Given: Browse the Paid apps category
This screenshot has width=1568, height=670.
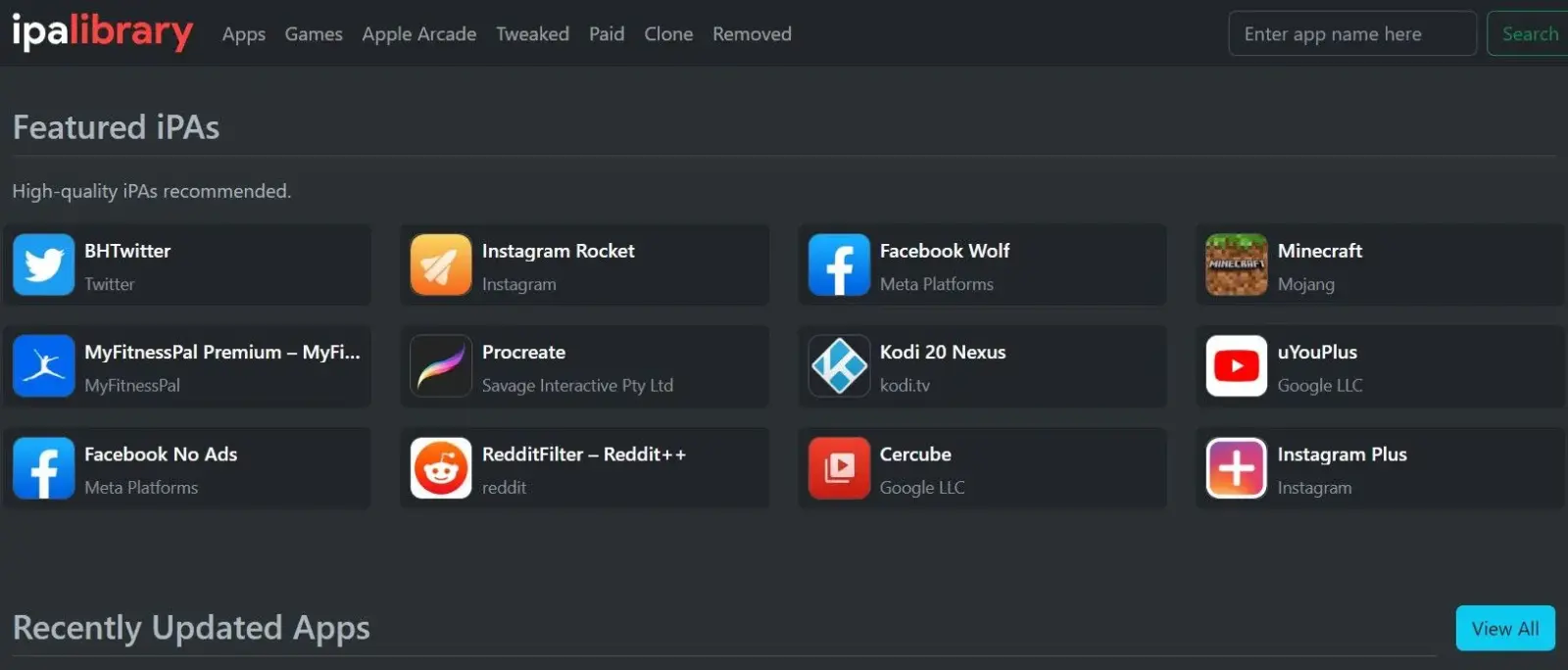Looking at the screenshot, I should [607, 34].
